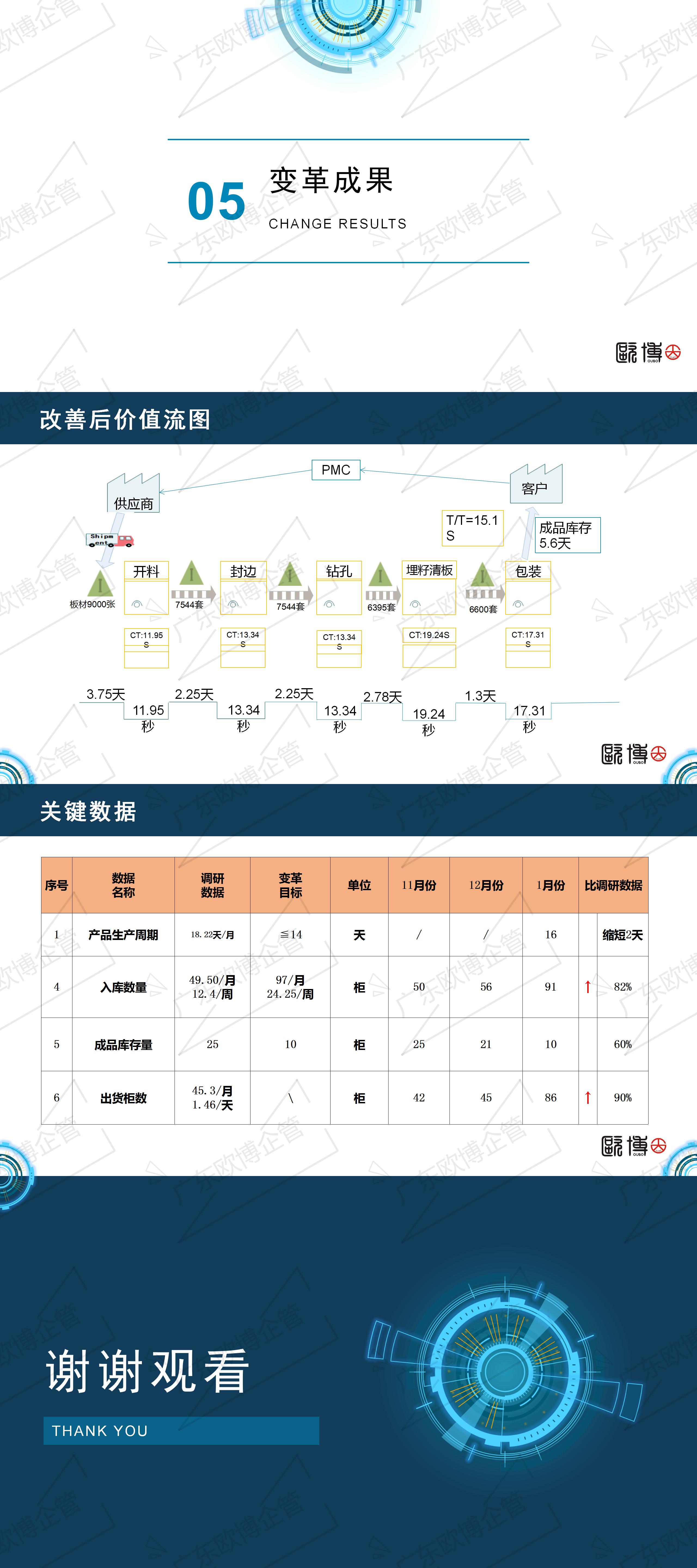The width and height of the screenshot is (697, 1568).
Task: Click the THANK YOU banner
Action: coord(181,1431)
